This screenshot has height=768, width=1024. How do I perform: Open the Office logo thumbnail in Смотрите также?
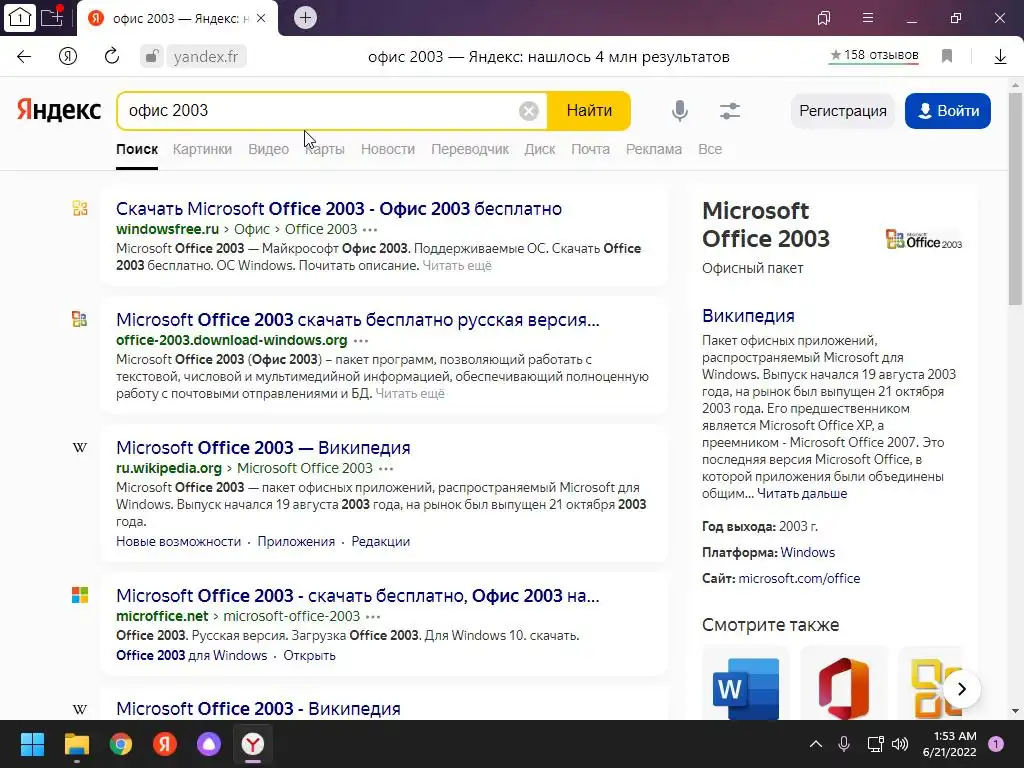tap(844, 686)
